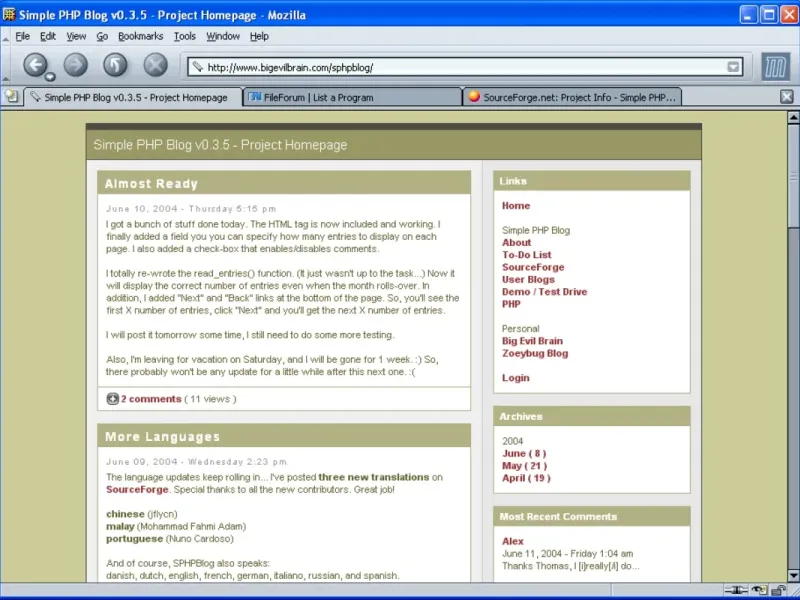
Task: Open the Tools menu
Action: [x=185, y=36]
